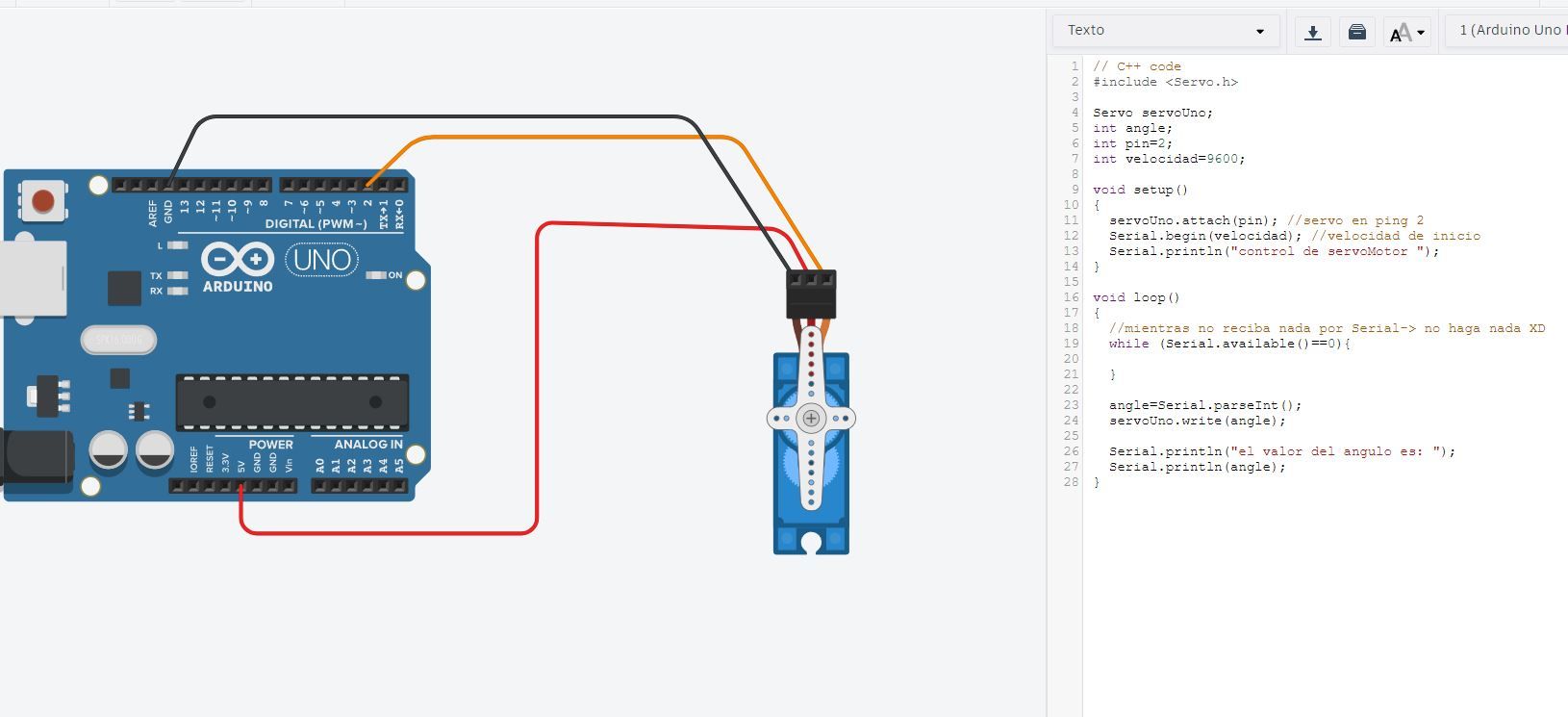Click the Arduino infinity logo
The image size is (1568, 717).
(238, 259)
